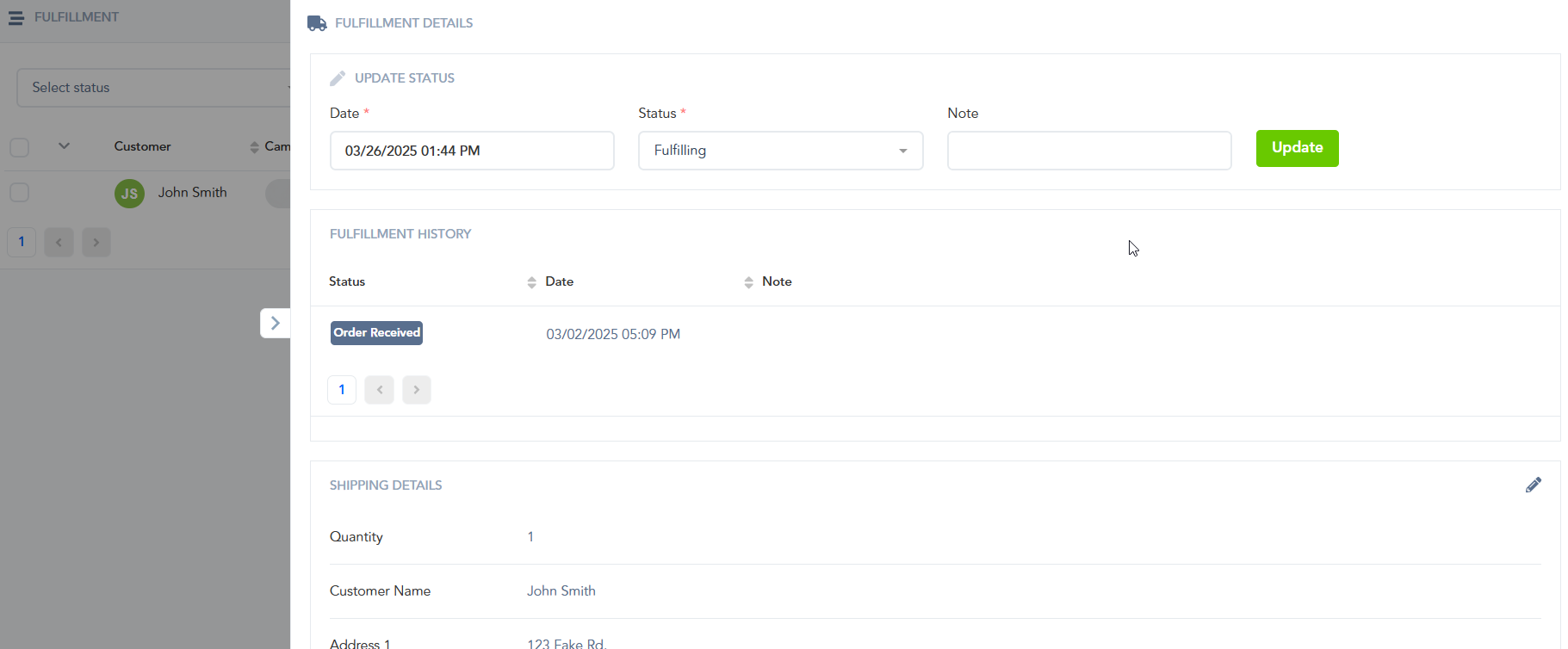
Task: Sort fulfillment history by Date column
Action: click(748, 282)
